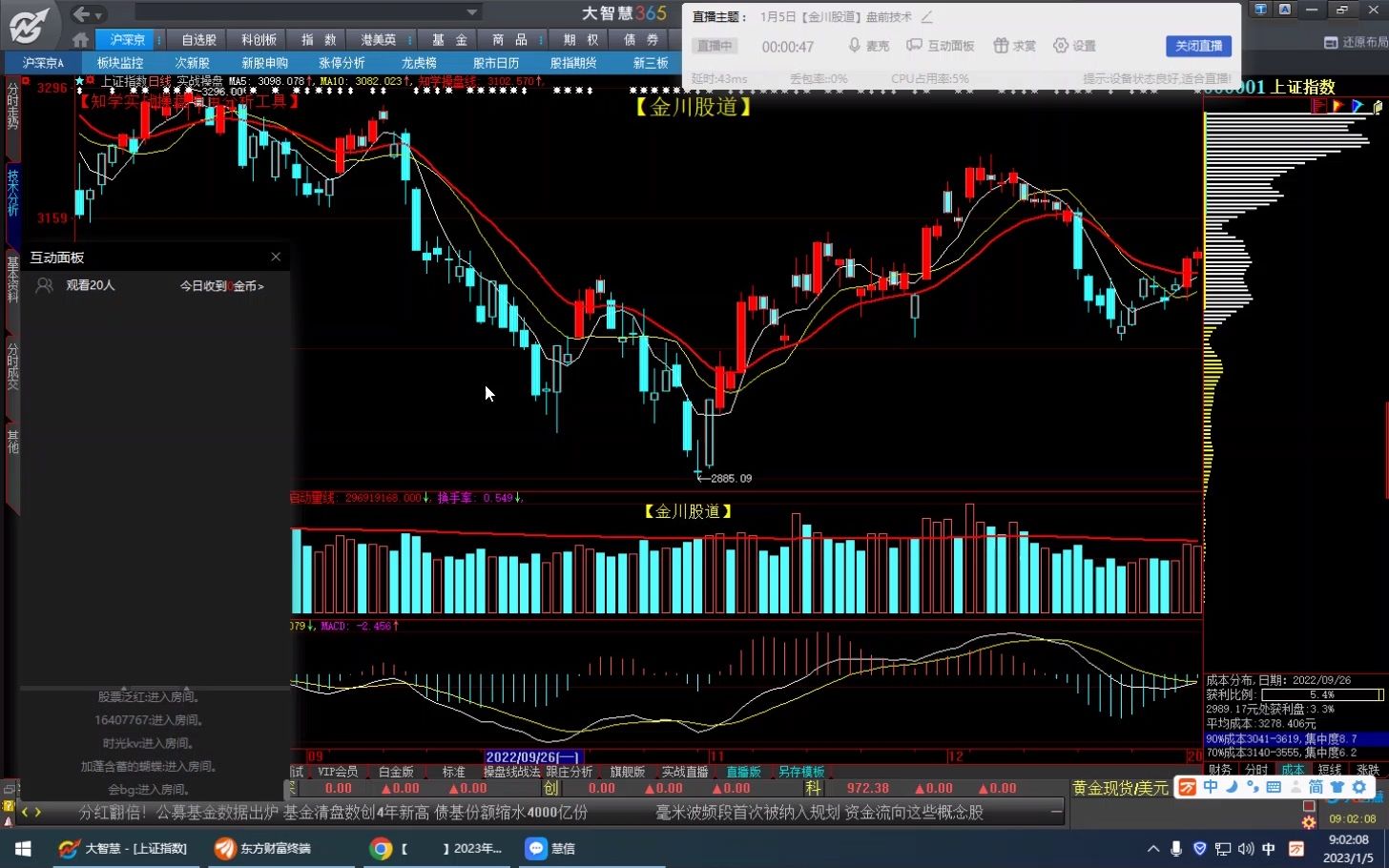Open the search box dropdown arrow
Viewport: 1389px width, 868px height.
[471, 12]
